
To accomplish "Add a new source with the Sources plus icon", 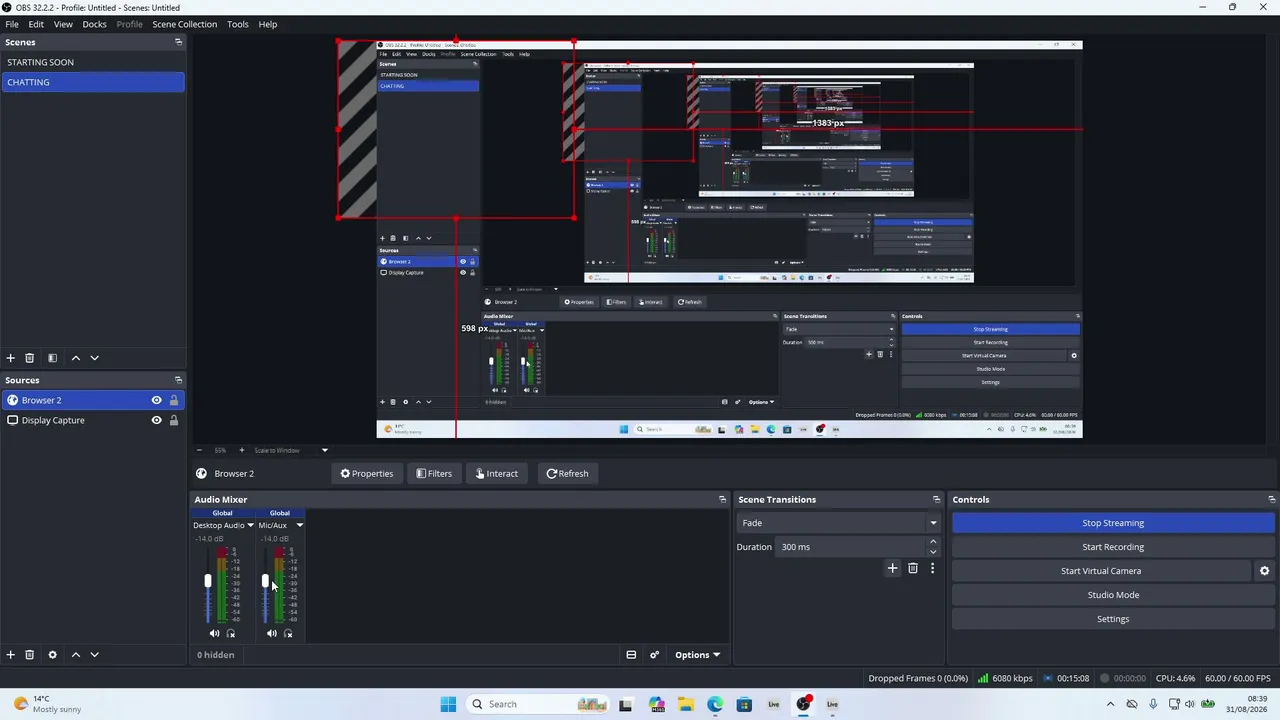I will tap(11, 655).
